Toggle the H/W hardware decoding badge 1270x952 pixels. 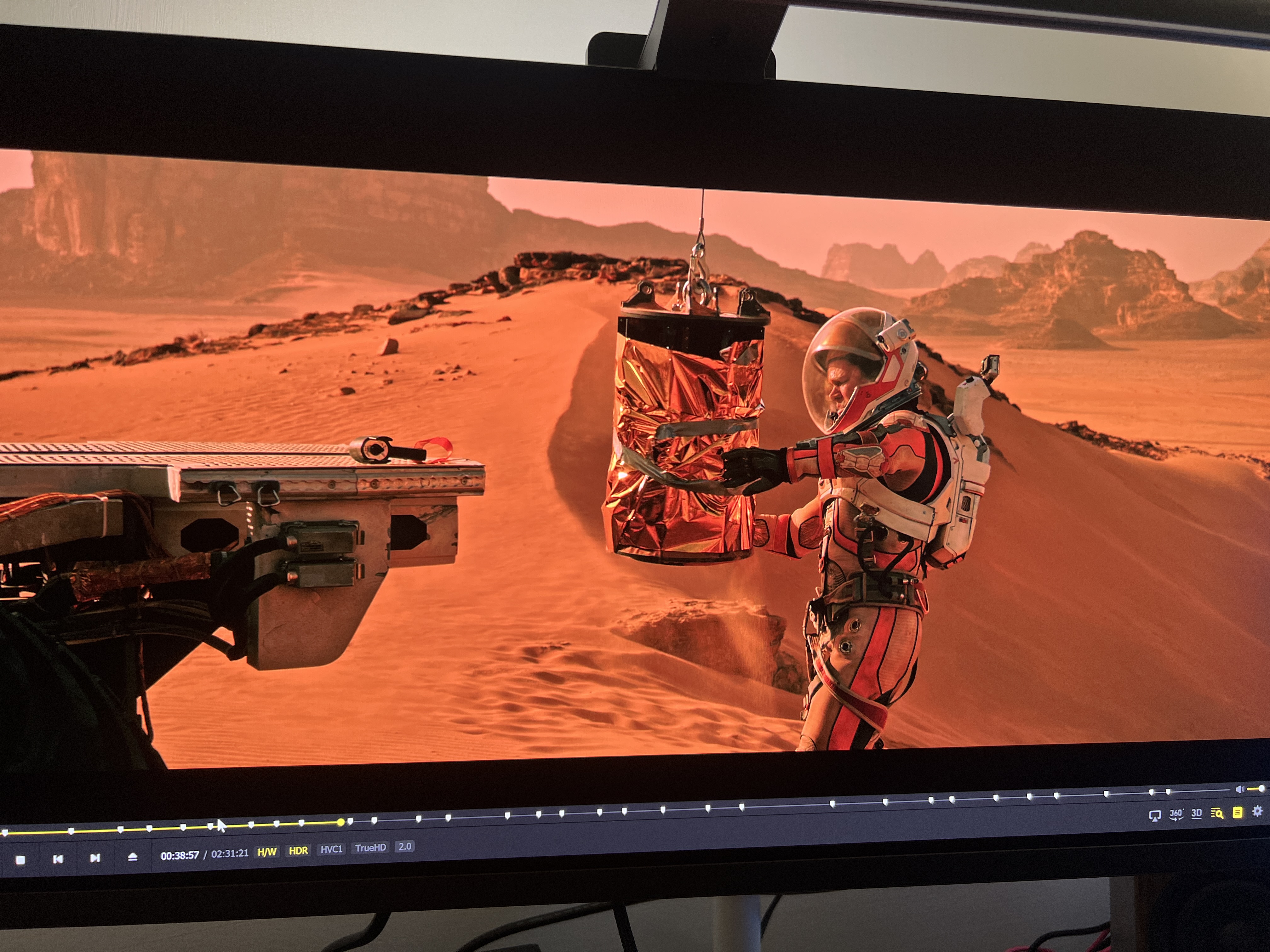(x=267, y=852)
